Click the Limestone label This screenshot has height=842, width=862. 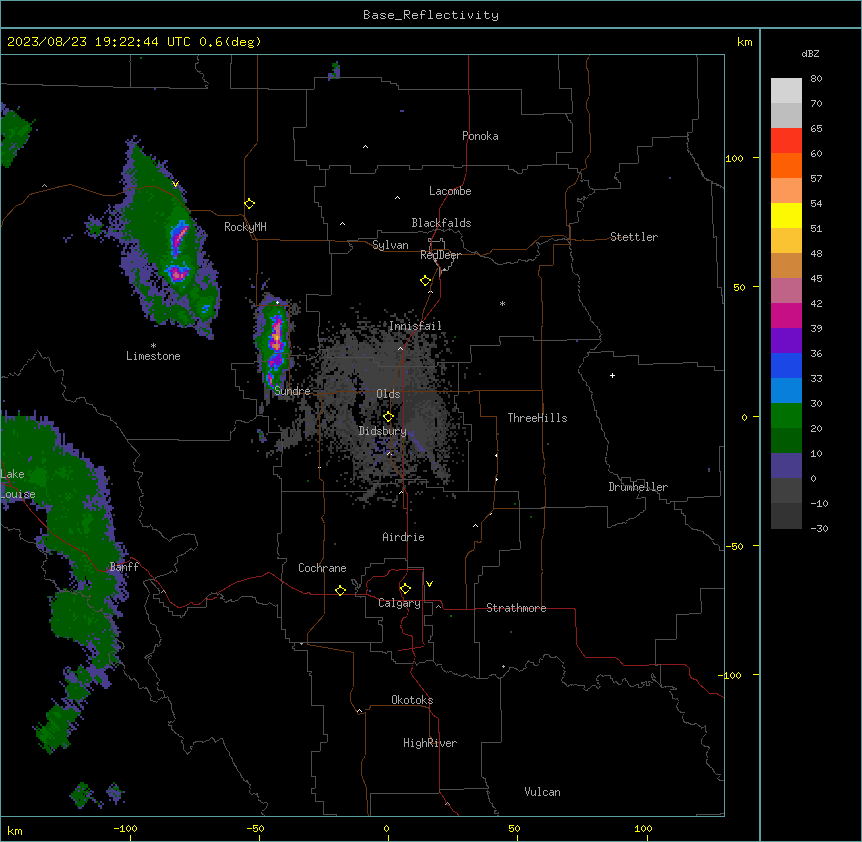coord(153,356)
